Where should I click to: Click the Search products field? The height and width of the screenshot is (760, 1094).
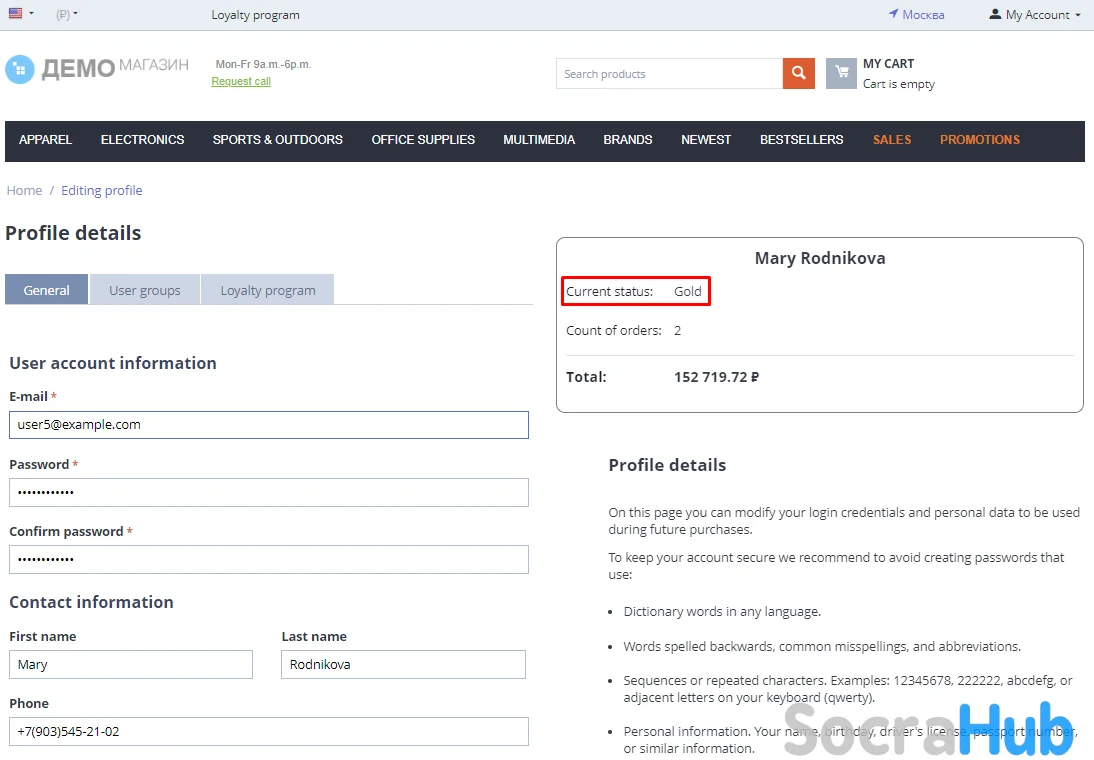tap(668, 74)
